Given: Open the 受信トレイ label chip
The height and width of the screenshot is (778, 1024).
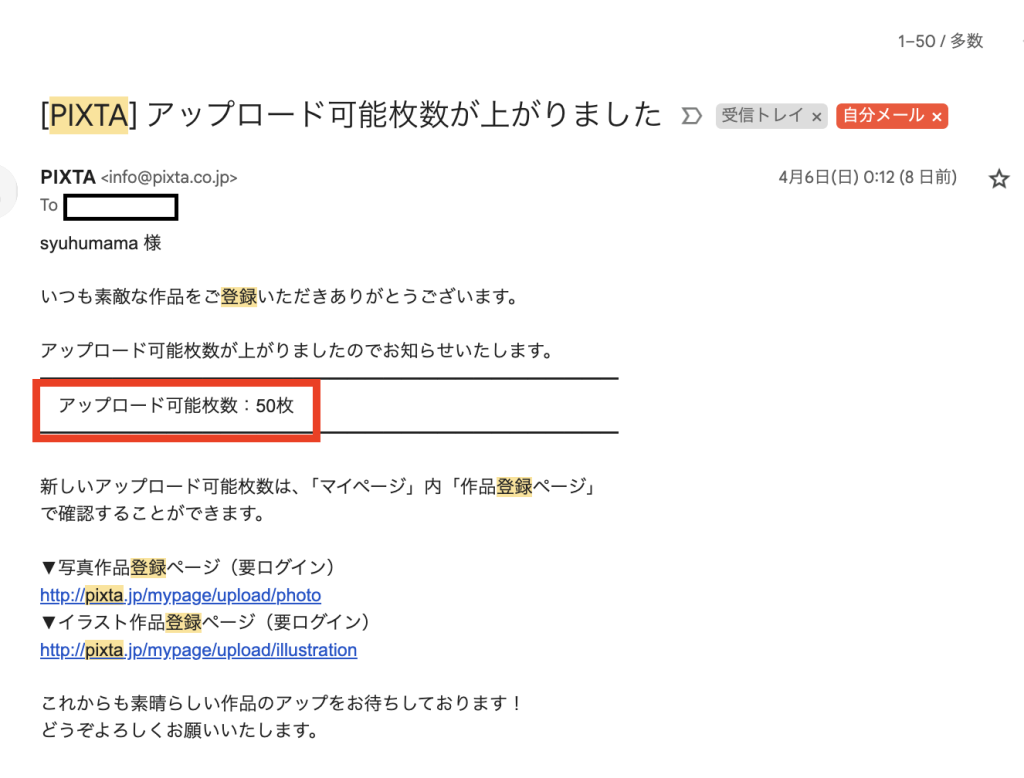Looking at the screenshot, I should tap(763, 116).
